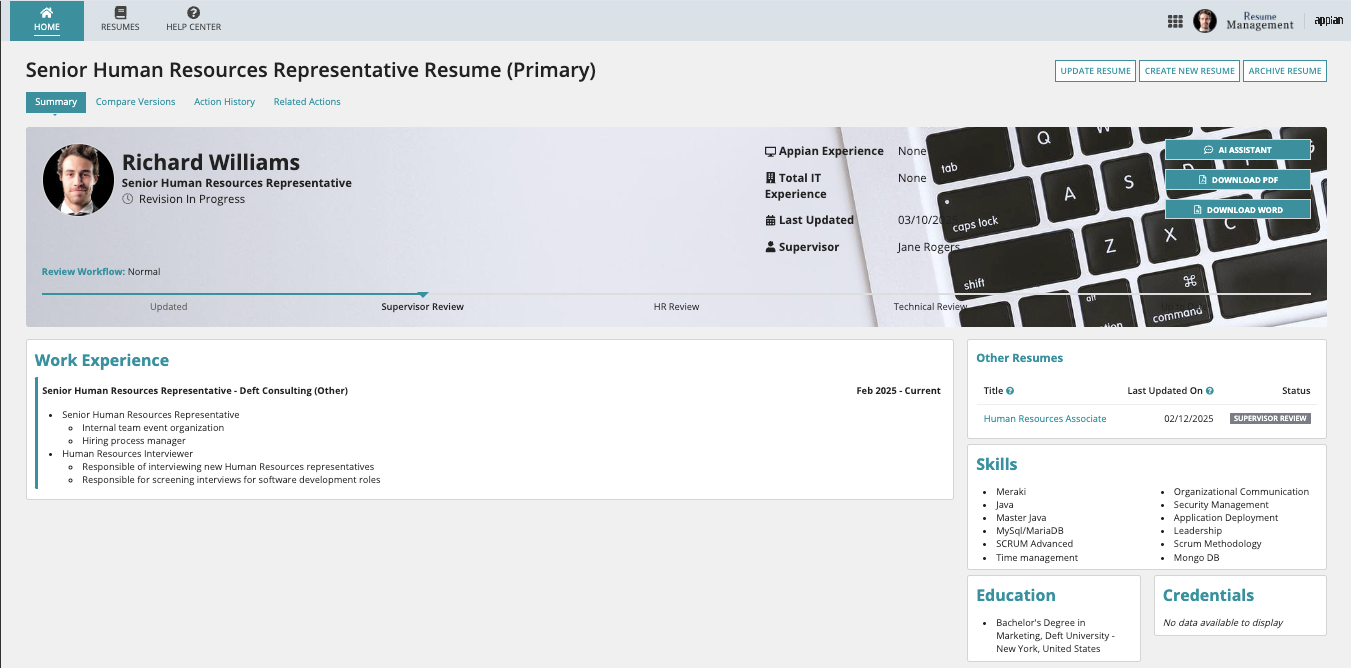Click the Deft Consulting job title line
The width and height of the screenshot is (1351, 668).
point(195,391)
